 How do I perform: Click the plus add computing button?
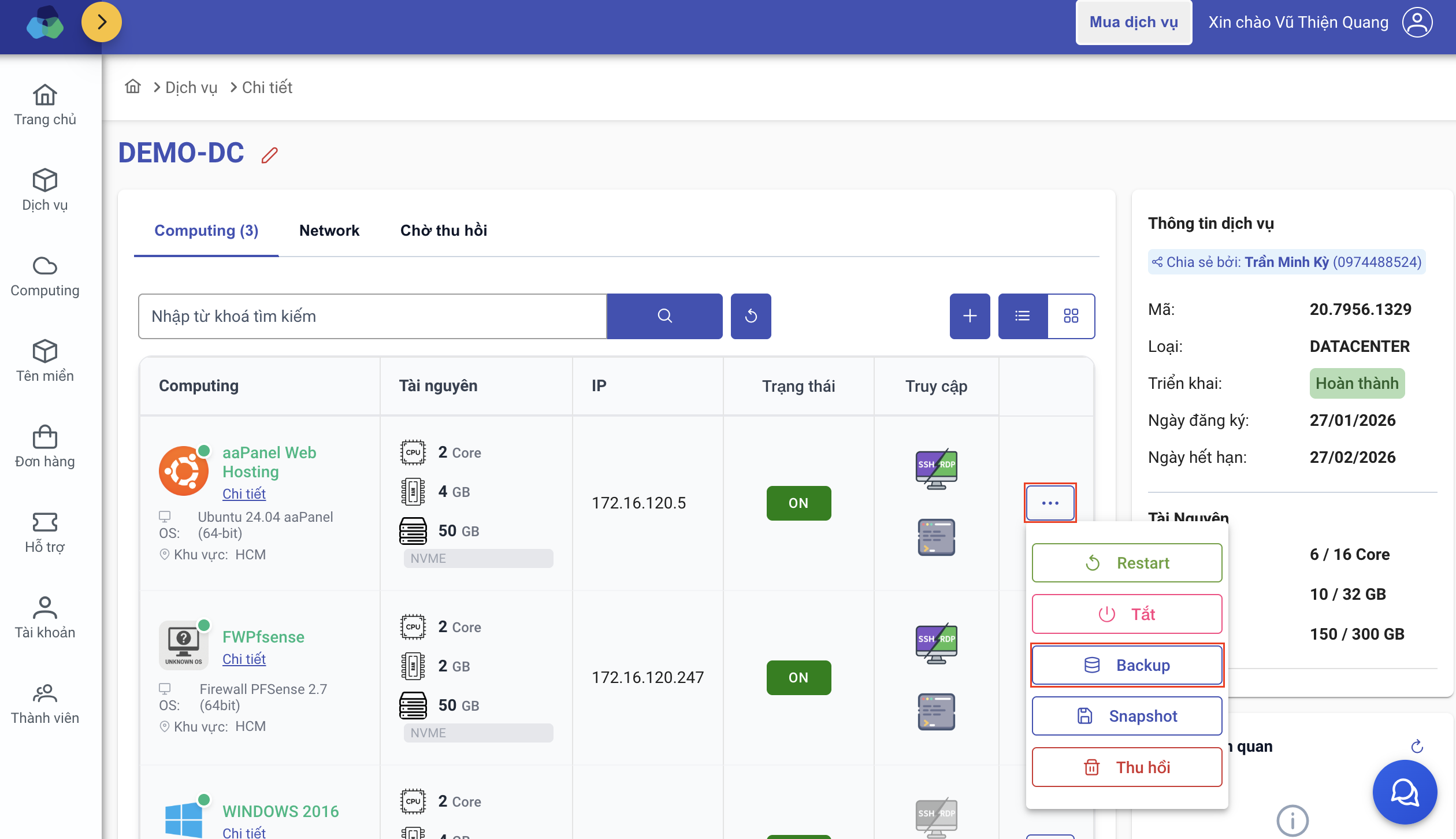(970, 315)
